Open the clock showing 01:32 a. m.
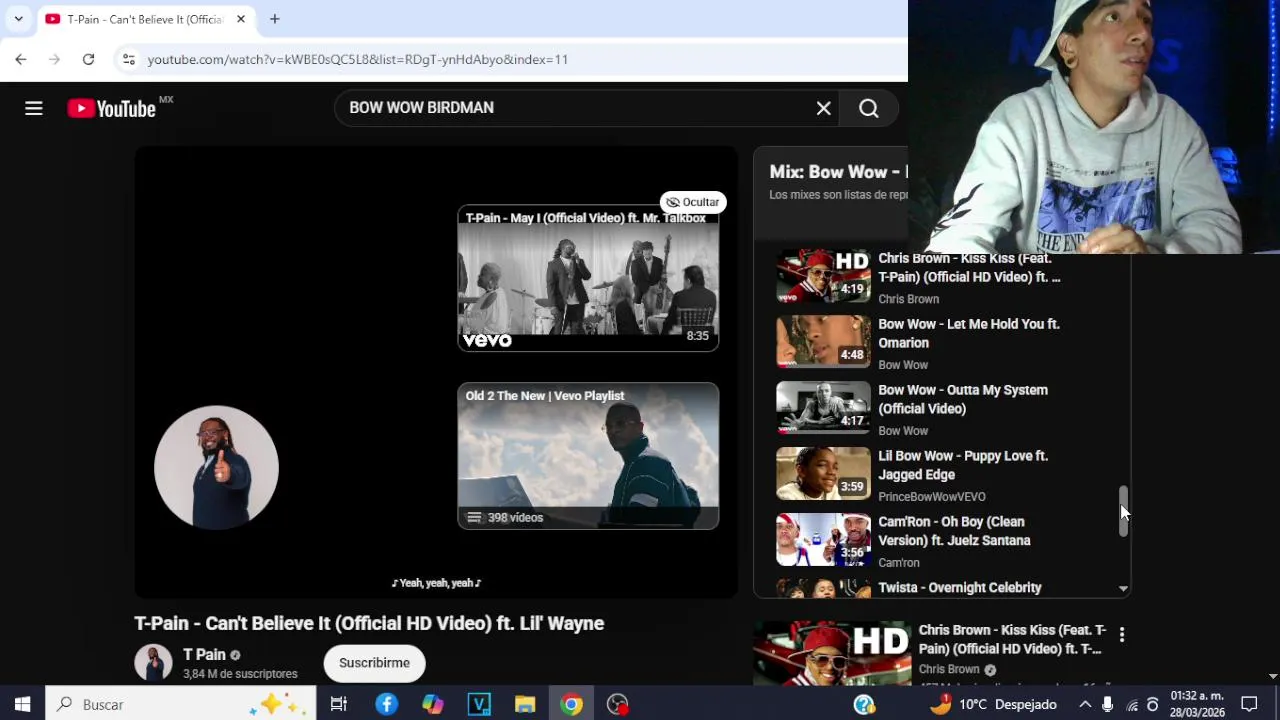This screenshot has height=720, width=1280. point(1197,704)
